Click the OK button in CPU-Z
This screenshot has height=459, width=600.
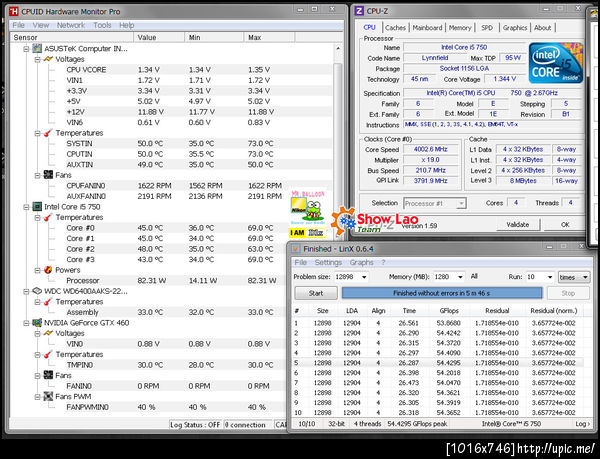[565, 225]
